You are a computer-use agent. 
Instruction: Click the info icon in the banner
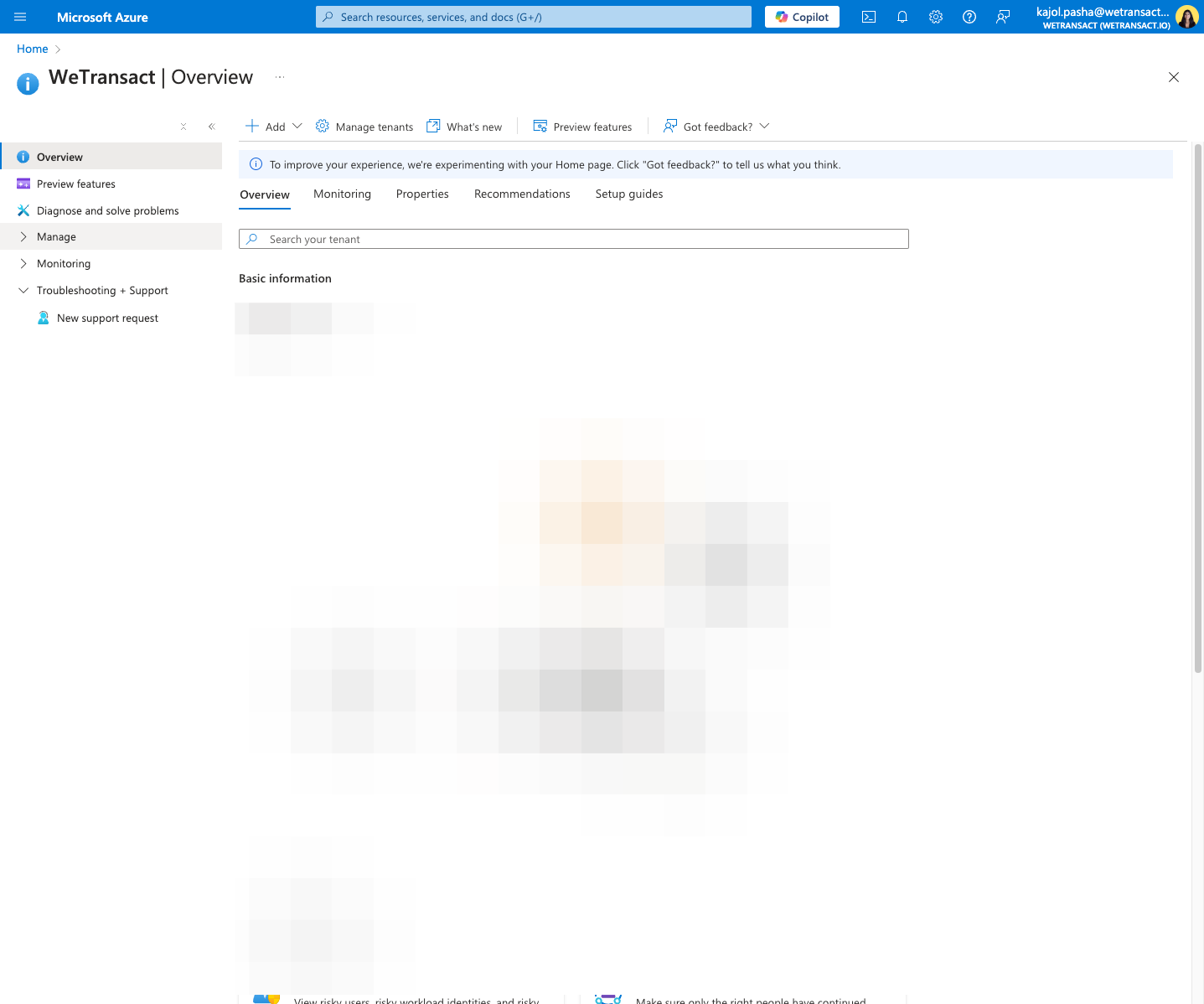[256, 164]
